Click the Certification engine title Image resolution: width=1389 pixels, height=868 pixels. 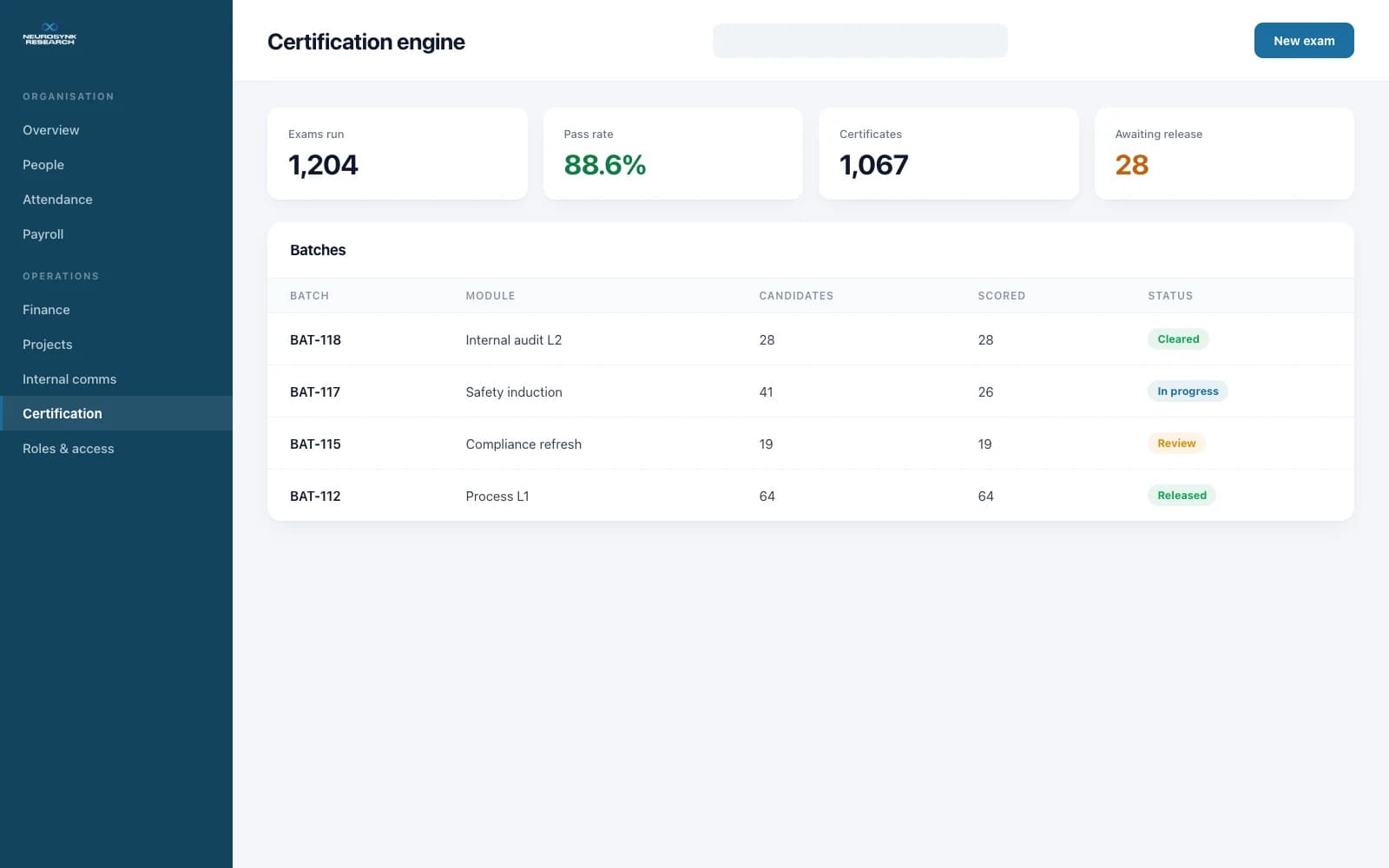click(x=365, y=42)
